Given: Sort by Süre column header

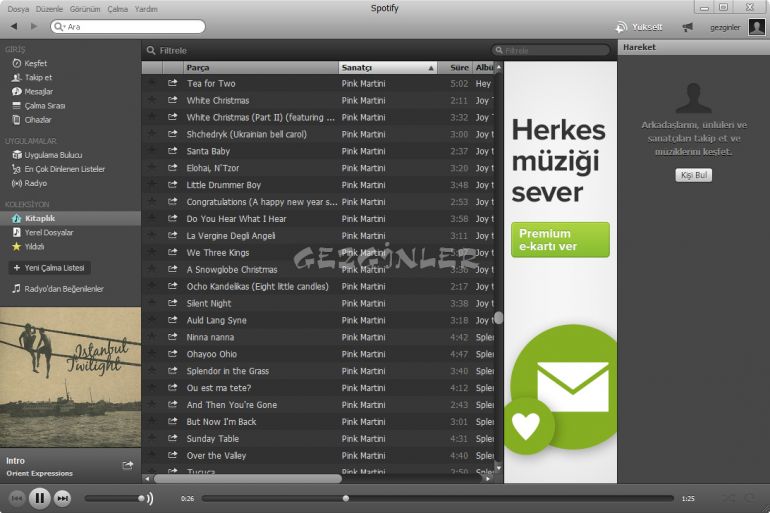Looking at the screenshot, I should 455,68.
